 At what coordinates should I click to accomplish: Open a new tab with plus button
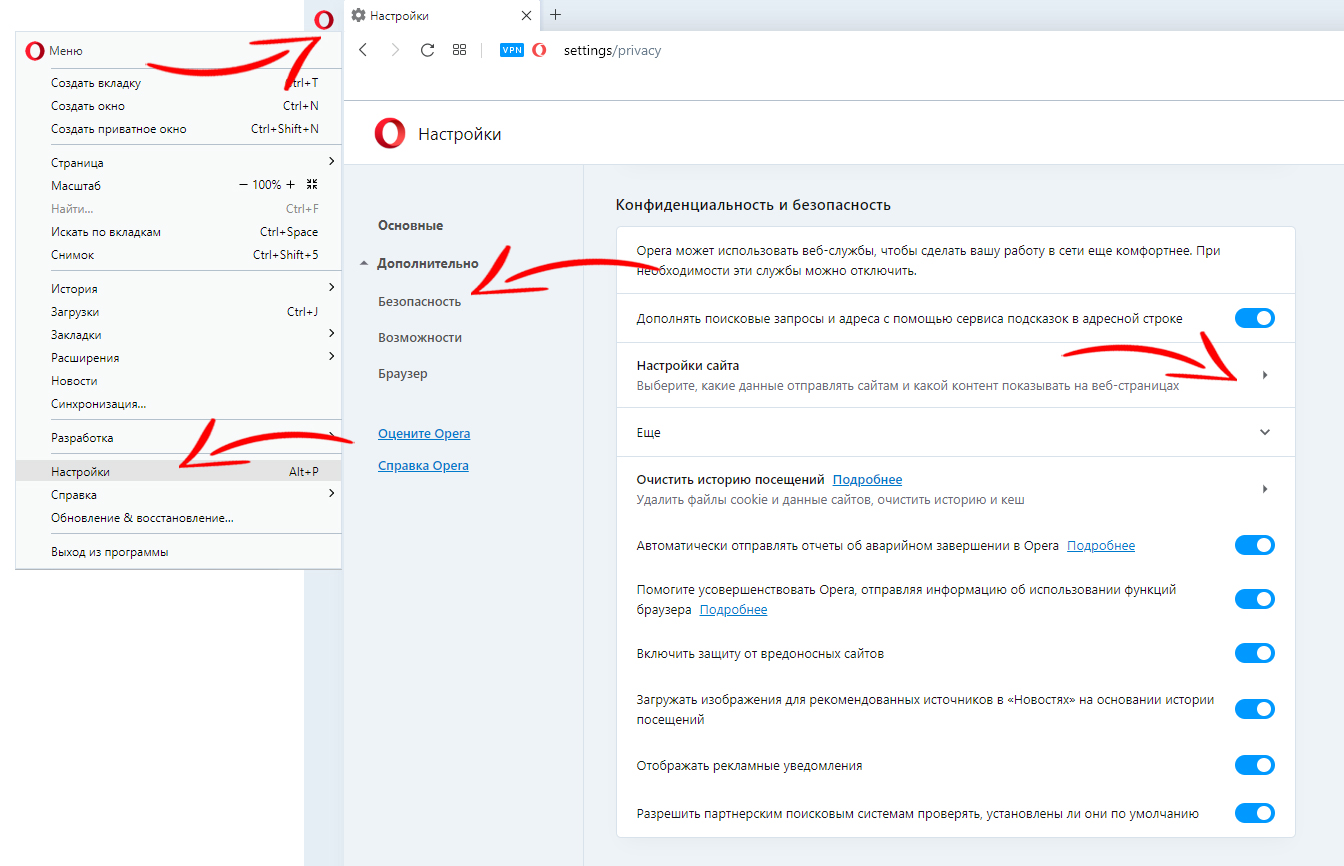pyautogui.click(x=556, y=15)
